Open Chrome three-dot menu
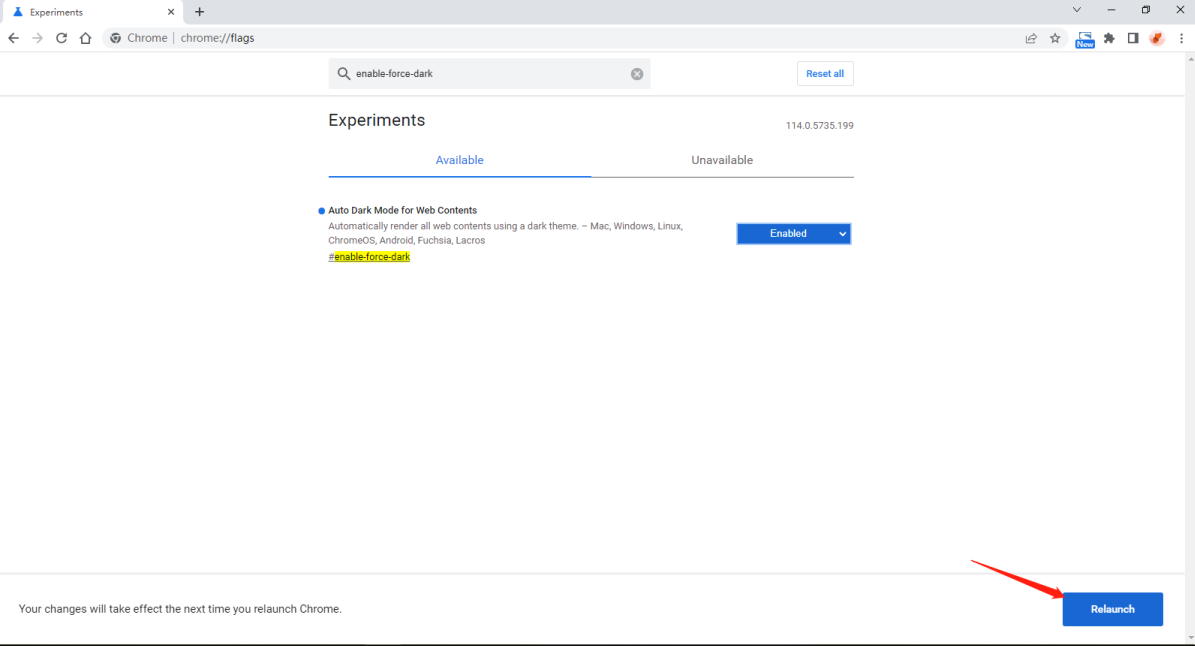Image resolution: width=1195 pixels, height=646 pixels. tap(1181, 38)
